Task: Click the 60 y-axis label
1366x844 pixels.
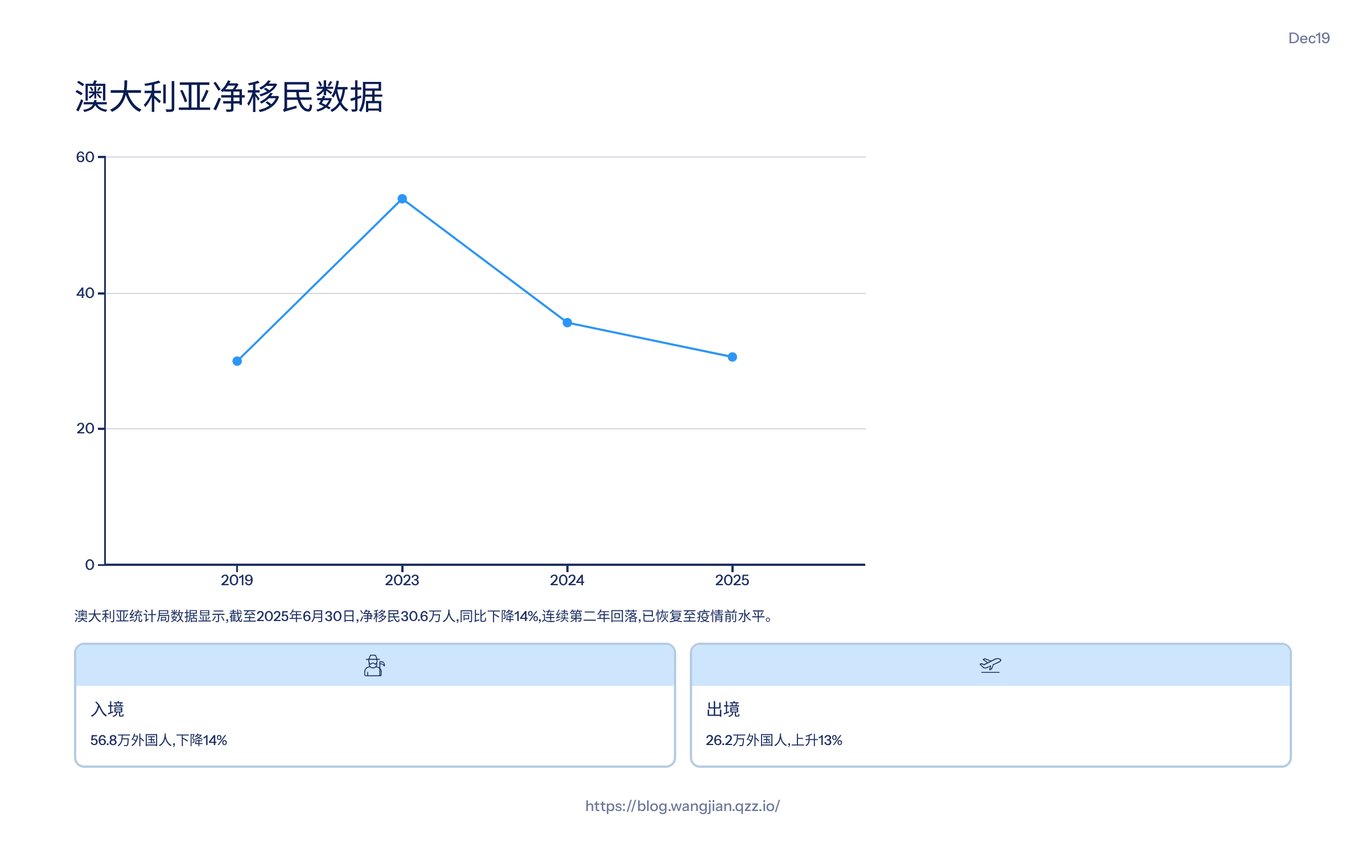Action: click(85, 157)
